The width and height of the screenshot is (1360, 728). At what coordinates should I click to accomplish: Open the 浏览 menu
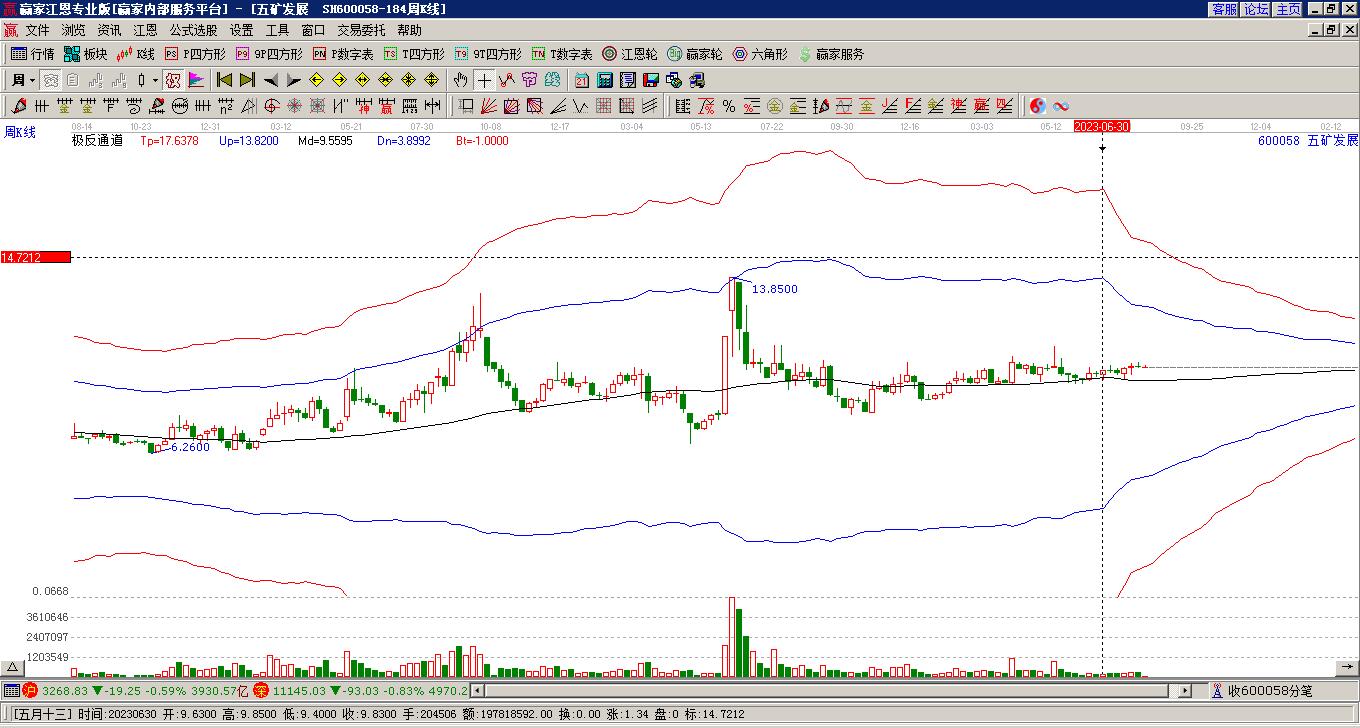[73, 31]
